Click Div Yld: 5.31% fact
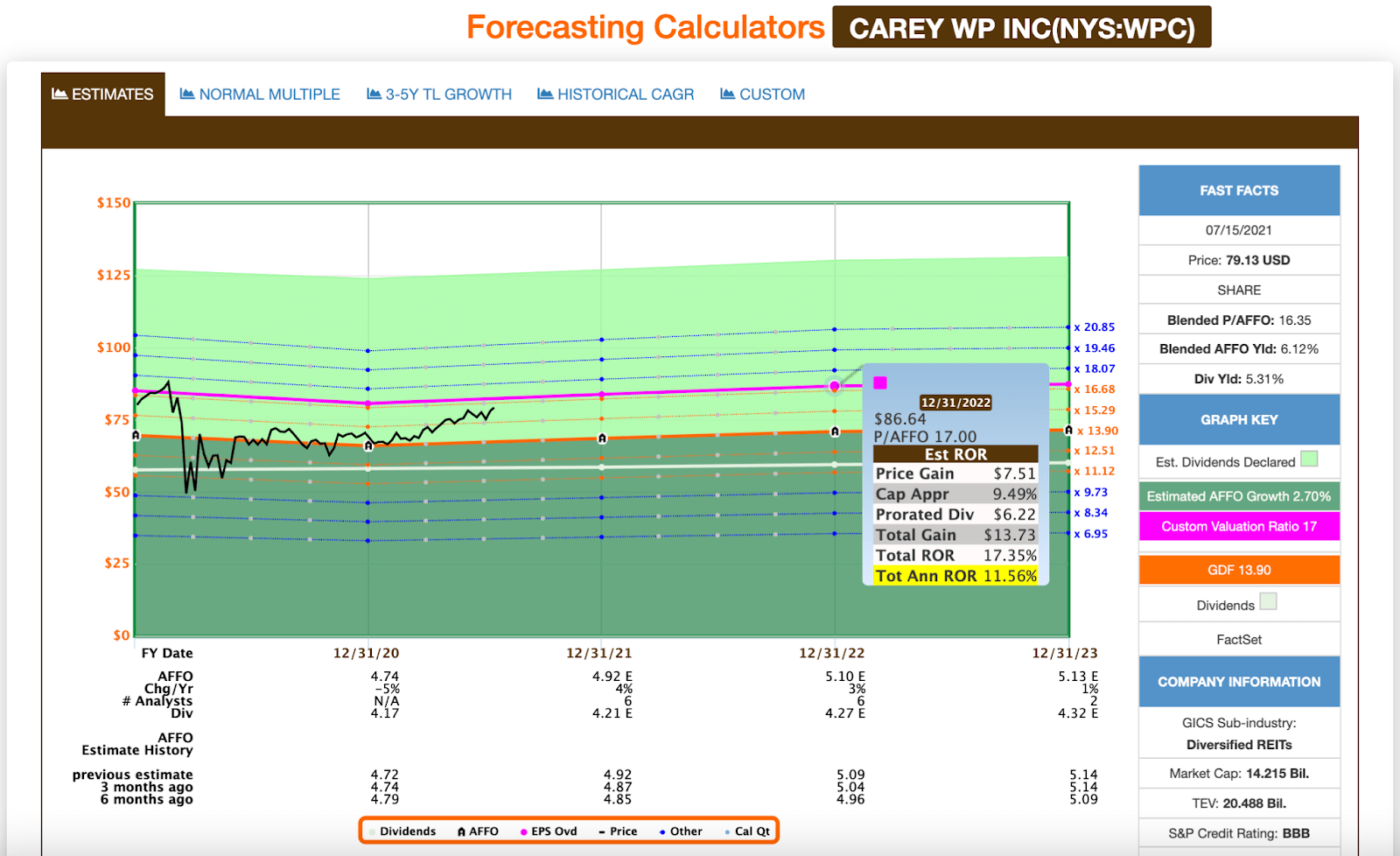 (x=1239, y=379)
